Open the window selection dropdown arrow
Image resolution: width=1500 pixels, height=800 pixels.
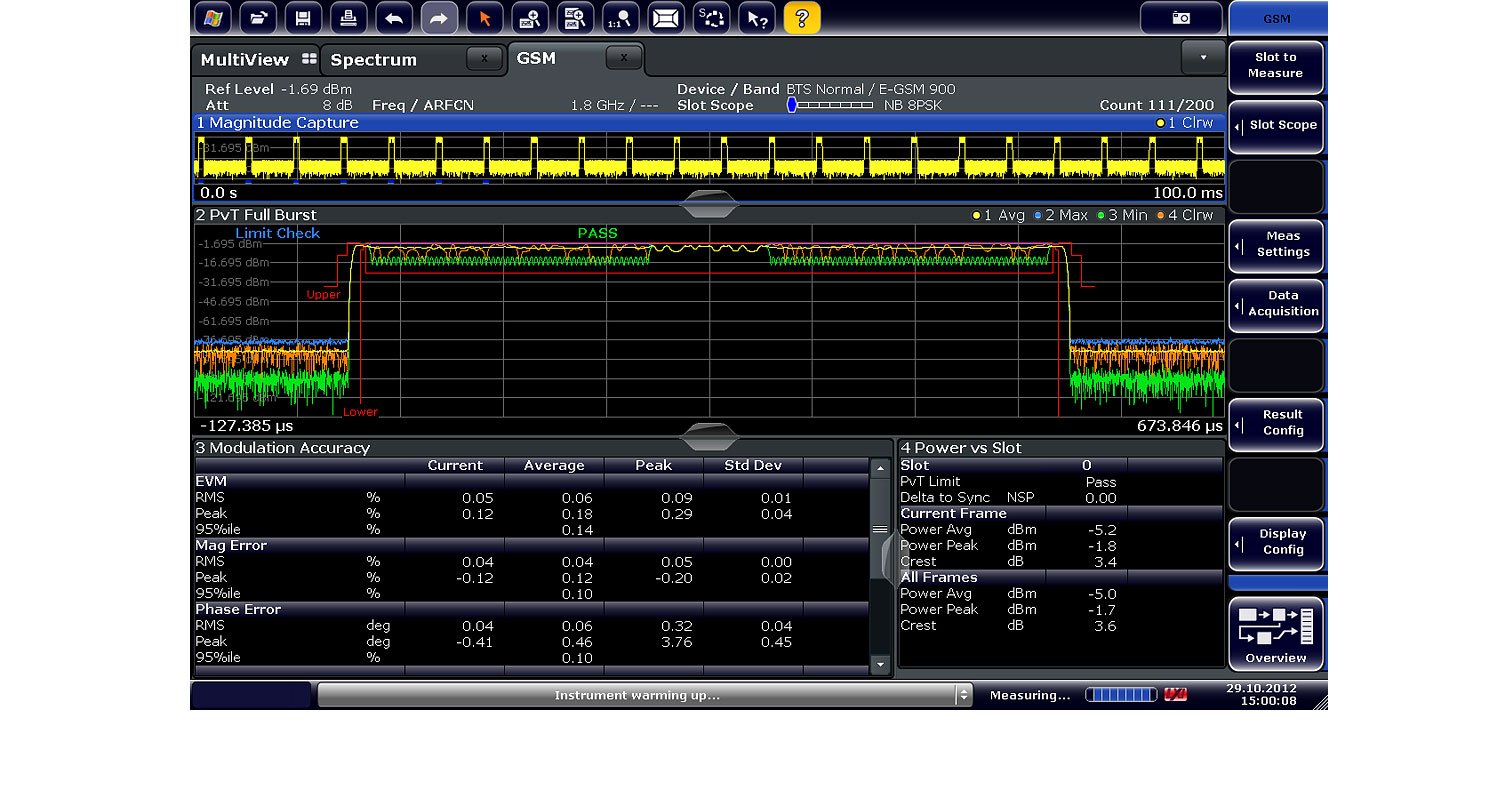click(x=1204, y=57)
